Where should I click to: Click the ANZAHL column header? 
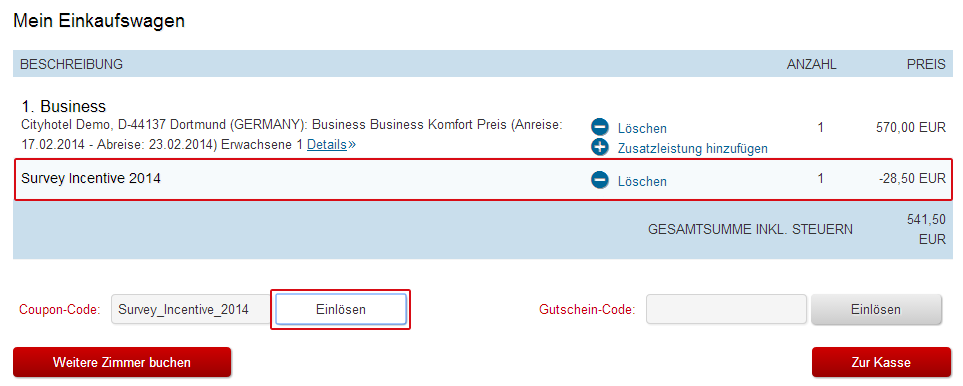(811, 64)
